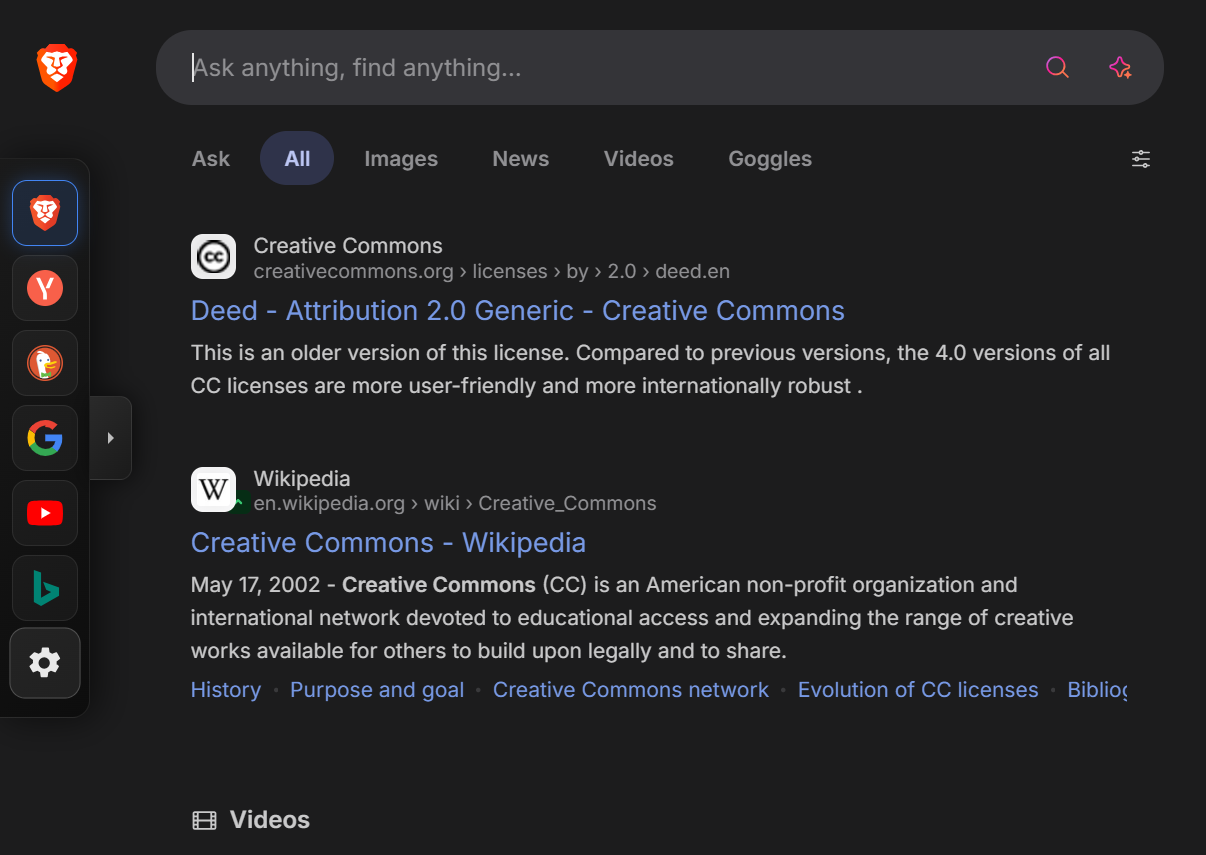Click the Brave lion logo at top left
Image resolution: width=1206 pixels, height=855 pixels.
click(57, 68)
